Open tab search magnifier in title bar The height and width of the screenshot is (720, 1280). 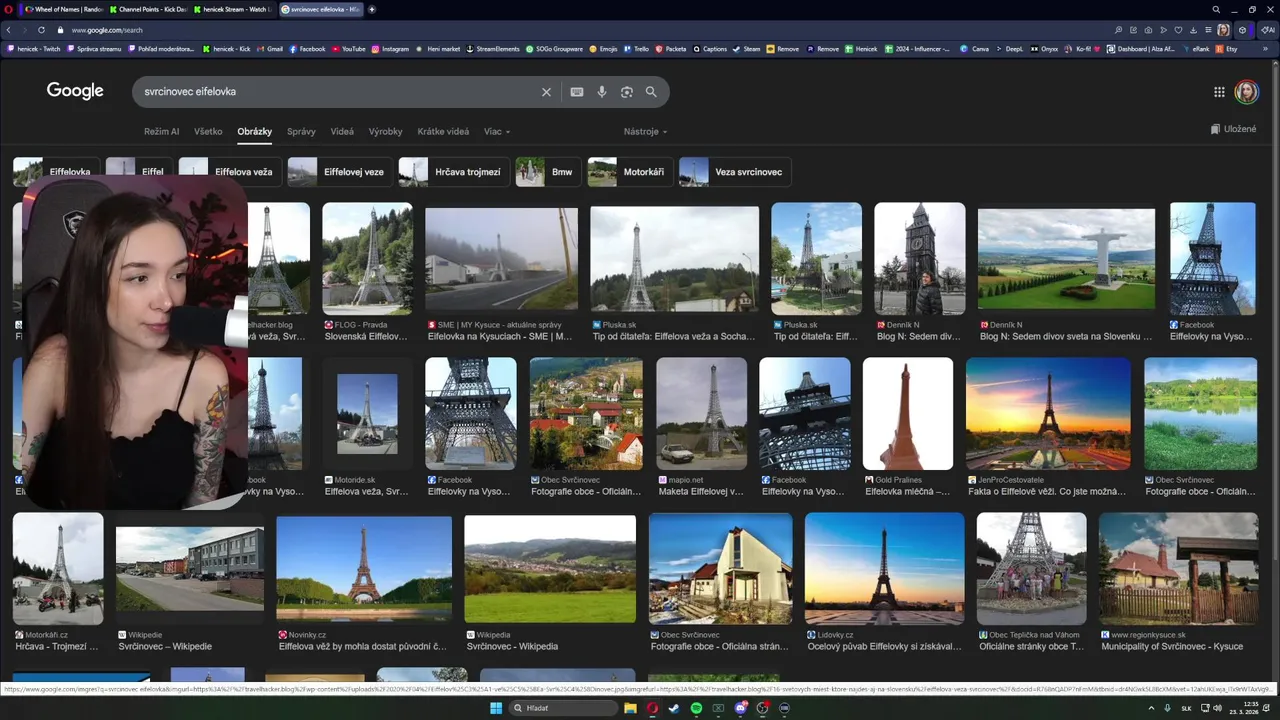(1216, 9)
